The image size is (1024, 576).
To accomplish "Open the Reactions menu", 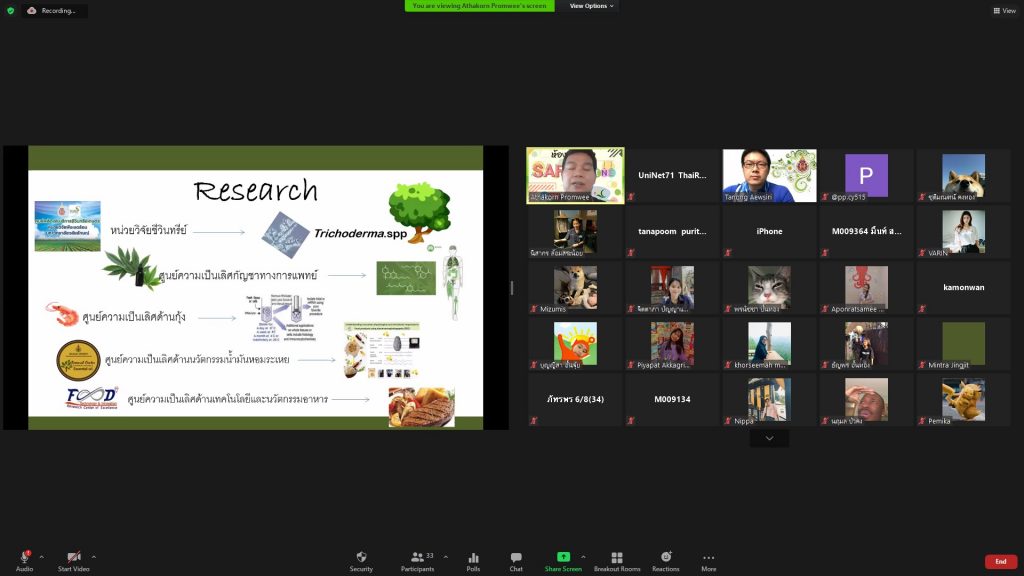I will pos(665,560).
